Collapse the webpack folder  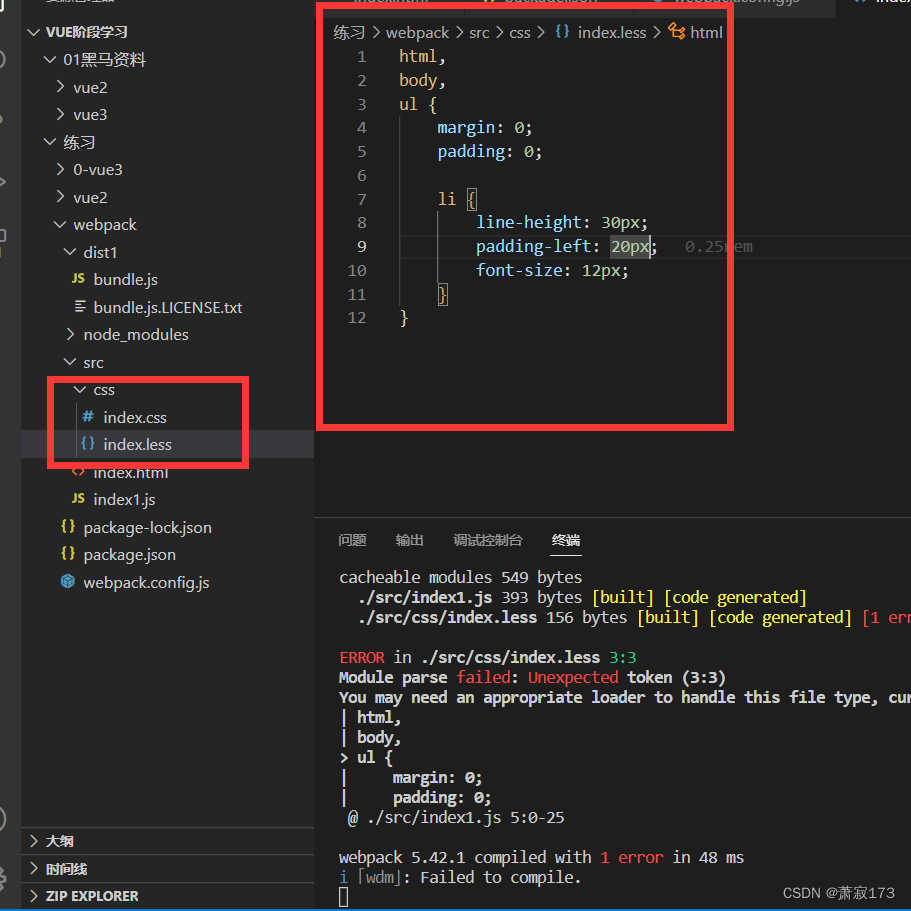point(60,225)
